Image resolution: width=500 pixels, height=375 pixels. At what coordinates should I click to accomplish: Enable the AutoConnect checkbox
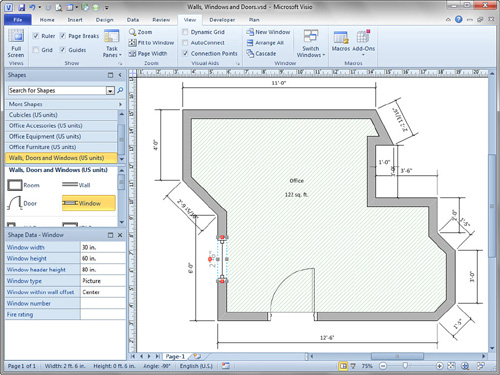point(185,43)
